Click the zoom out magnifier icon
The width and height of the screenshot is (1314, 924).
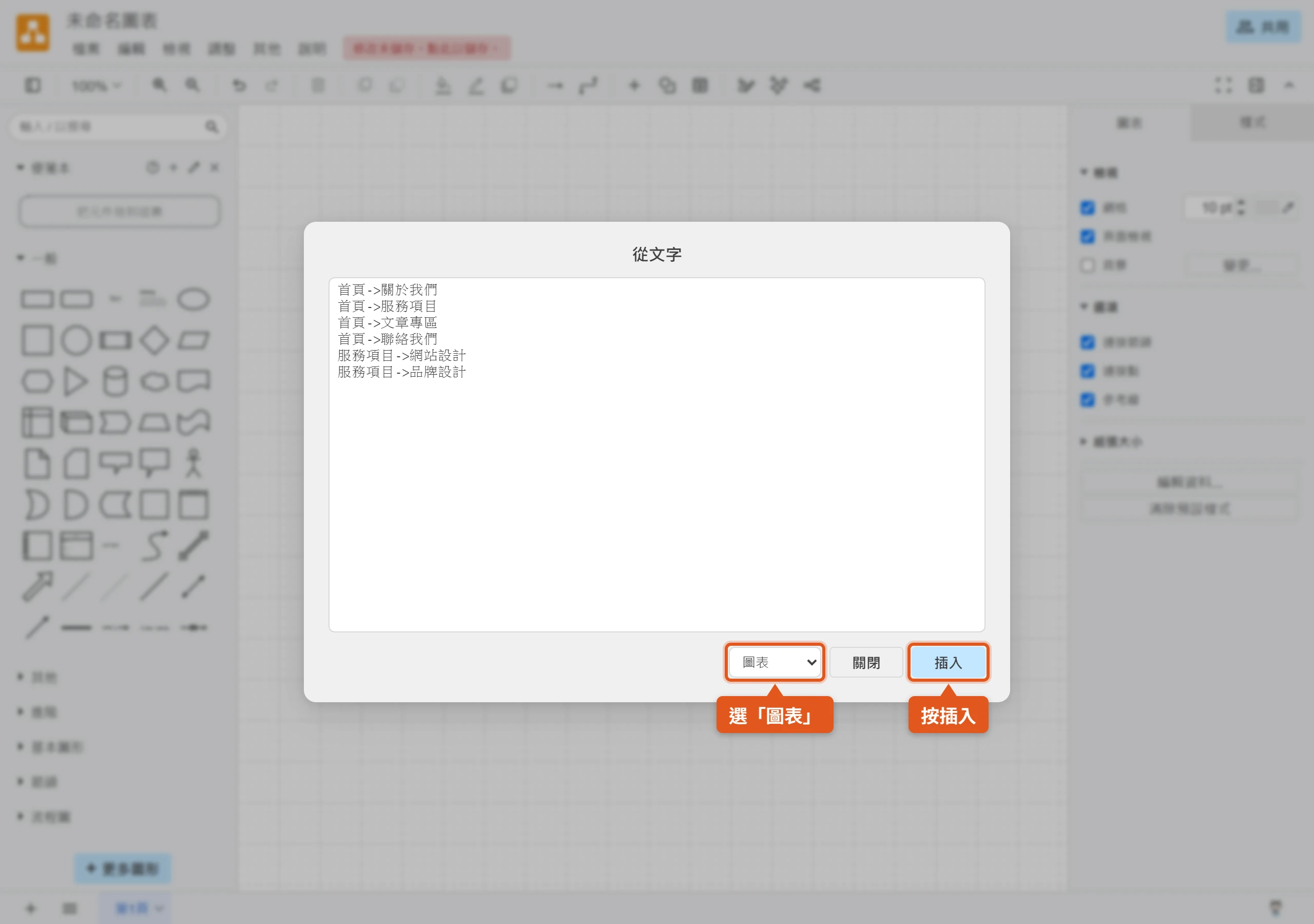click(x=193, y=85)
